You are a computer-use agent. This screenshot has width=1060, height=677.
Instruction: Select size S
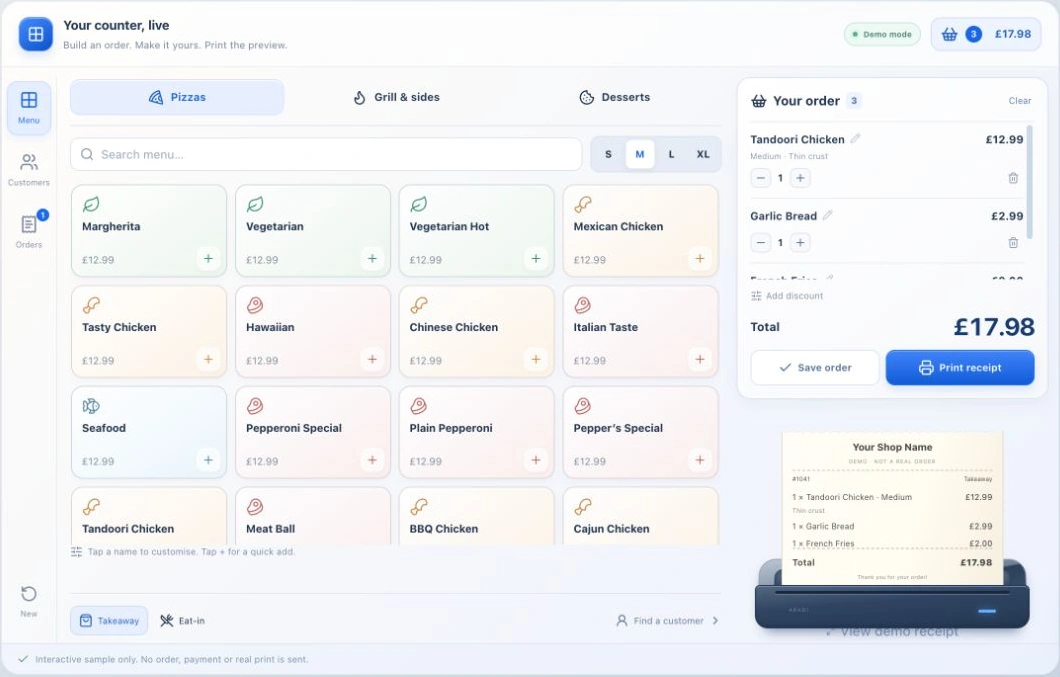click(608, 154)
